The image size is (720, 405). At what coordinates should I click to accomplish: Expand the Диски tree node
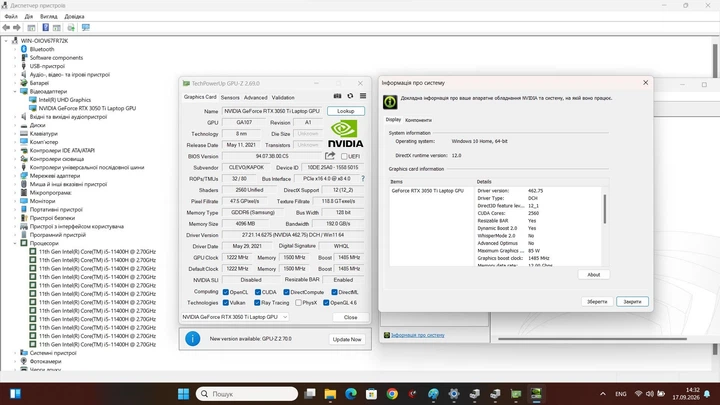click(x=15, y=125)
